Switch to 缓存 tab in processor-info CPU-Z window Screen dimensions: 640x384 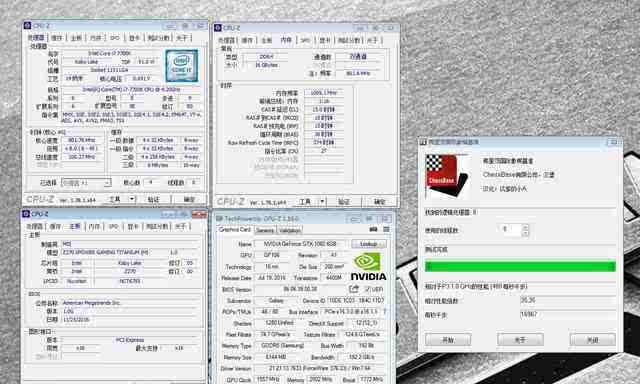point(57,38)
